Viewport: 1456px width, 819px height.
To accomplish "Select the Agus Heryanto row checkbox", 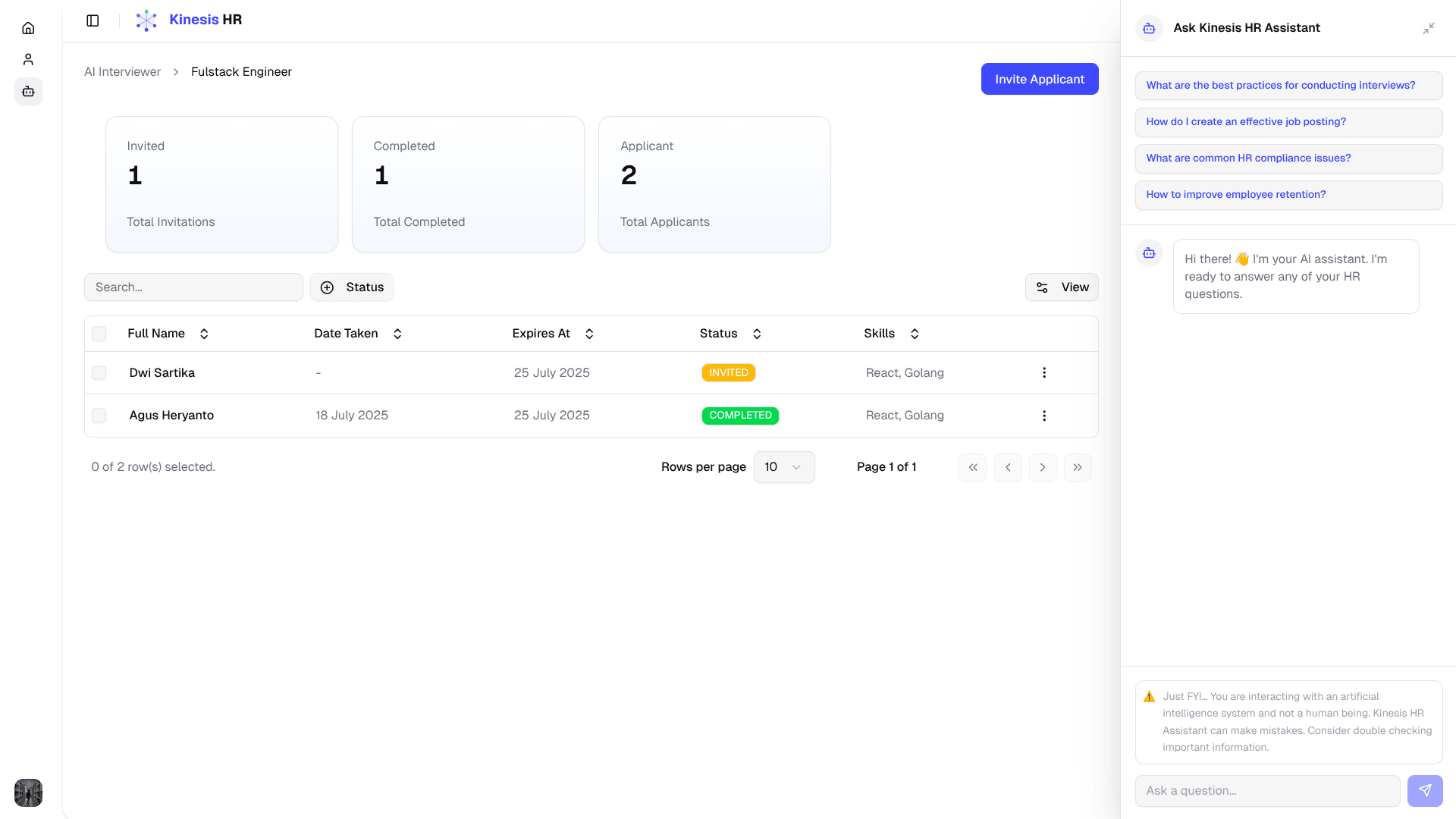I will pyautogui.click(x=99, y=416).
